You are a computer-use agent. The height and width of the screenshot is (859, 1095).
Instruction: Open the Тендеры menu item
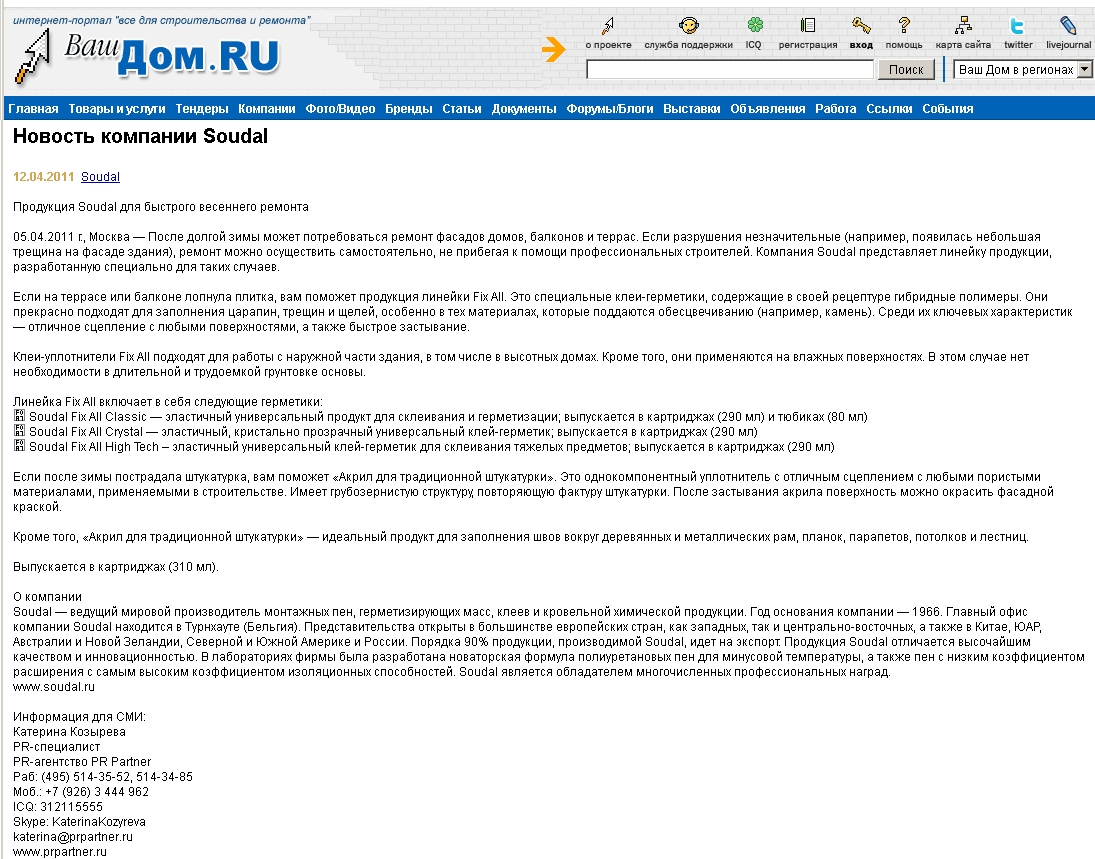202,109
